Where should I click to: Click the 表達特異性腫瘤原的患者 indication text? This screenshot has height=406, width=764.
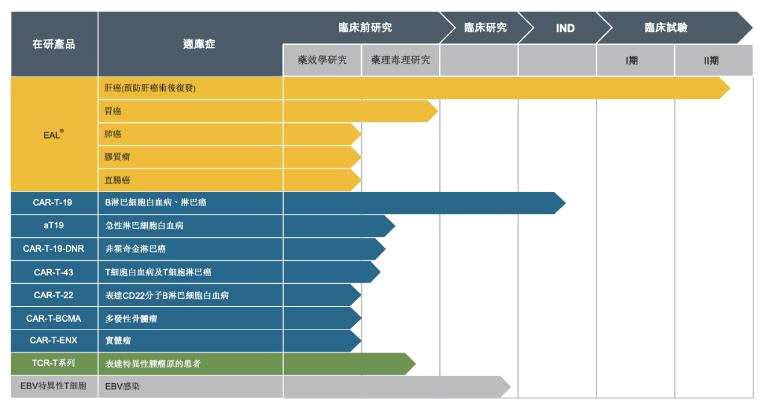click(x=153, y=364)
